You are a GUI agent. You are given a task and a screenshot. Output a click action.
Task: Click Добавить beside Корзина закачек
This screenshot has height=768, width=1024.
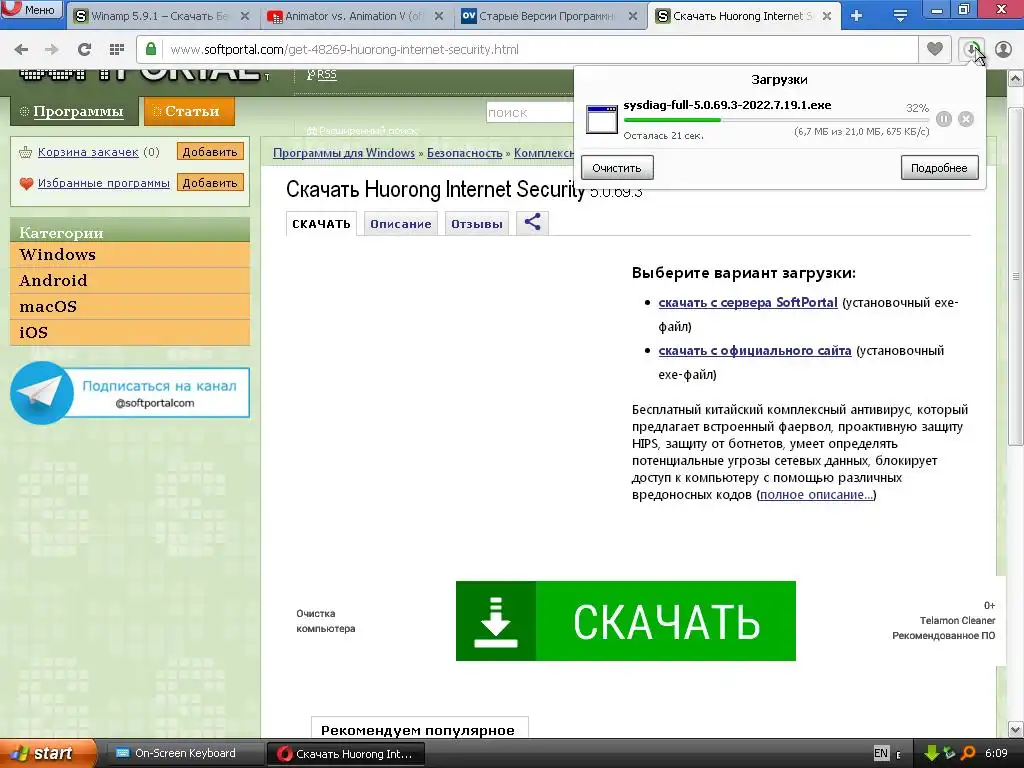(x=210, y=152)
